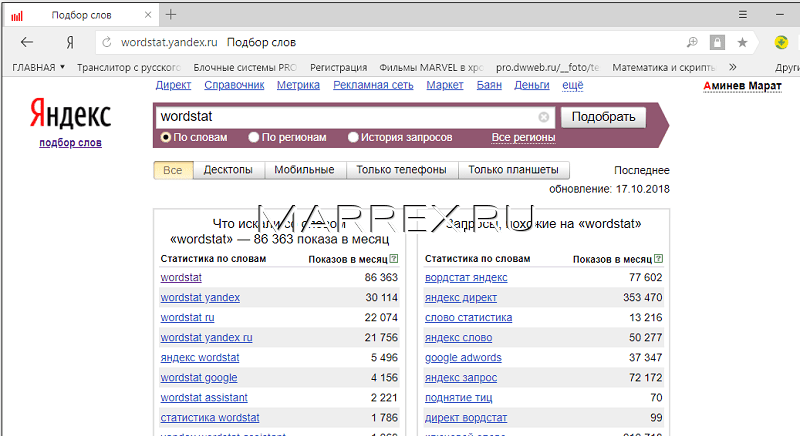Open the Деньги link
The width and height of the screenshot is (800, 436).
532,85
